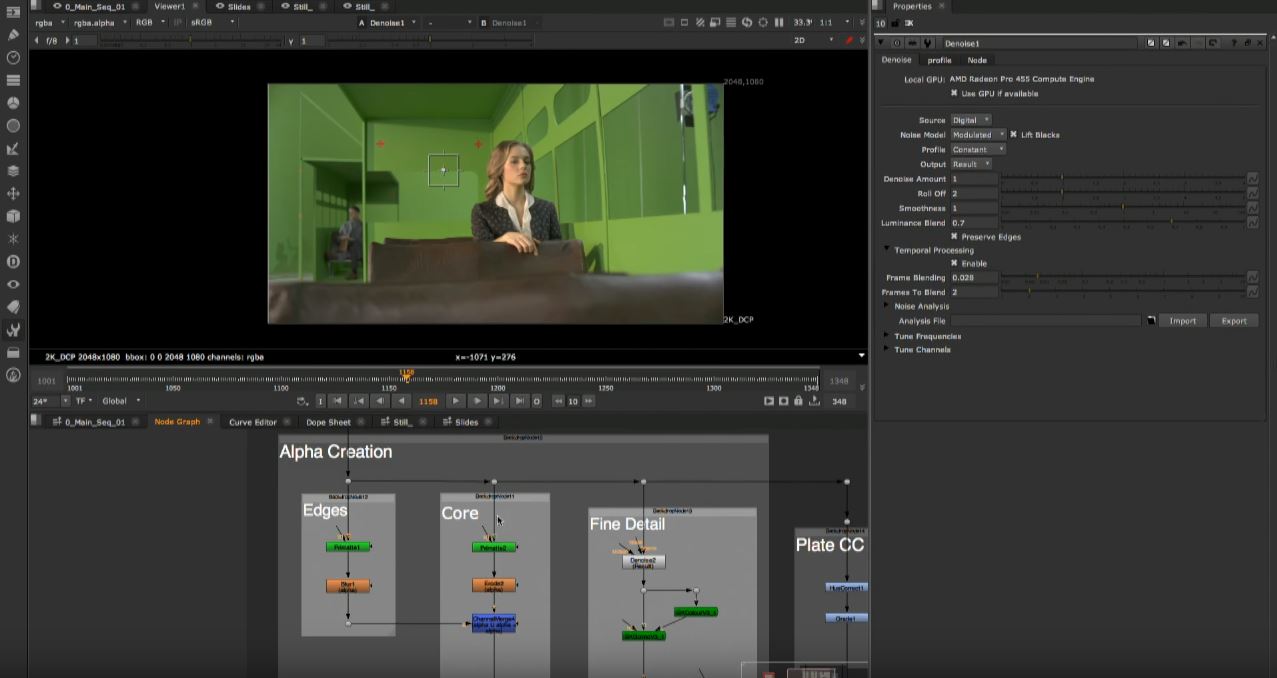Click the current frame 1158 field
This screenshot has height=678, width=1277.
pos(428,401)
